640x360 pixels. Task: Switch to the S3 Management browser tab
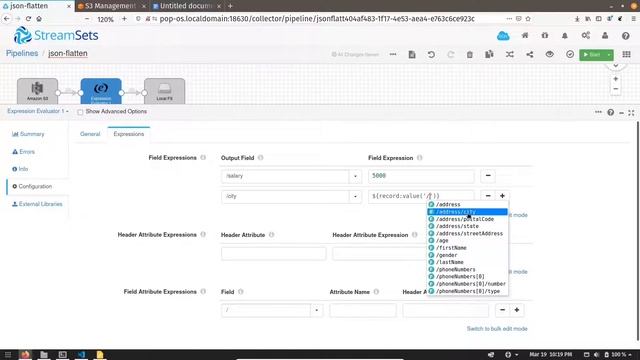tap(111, 6)
